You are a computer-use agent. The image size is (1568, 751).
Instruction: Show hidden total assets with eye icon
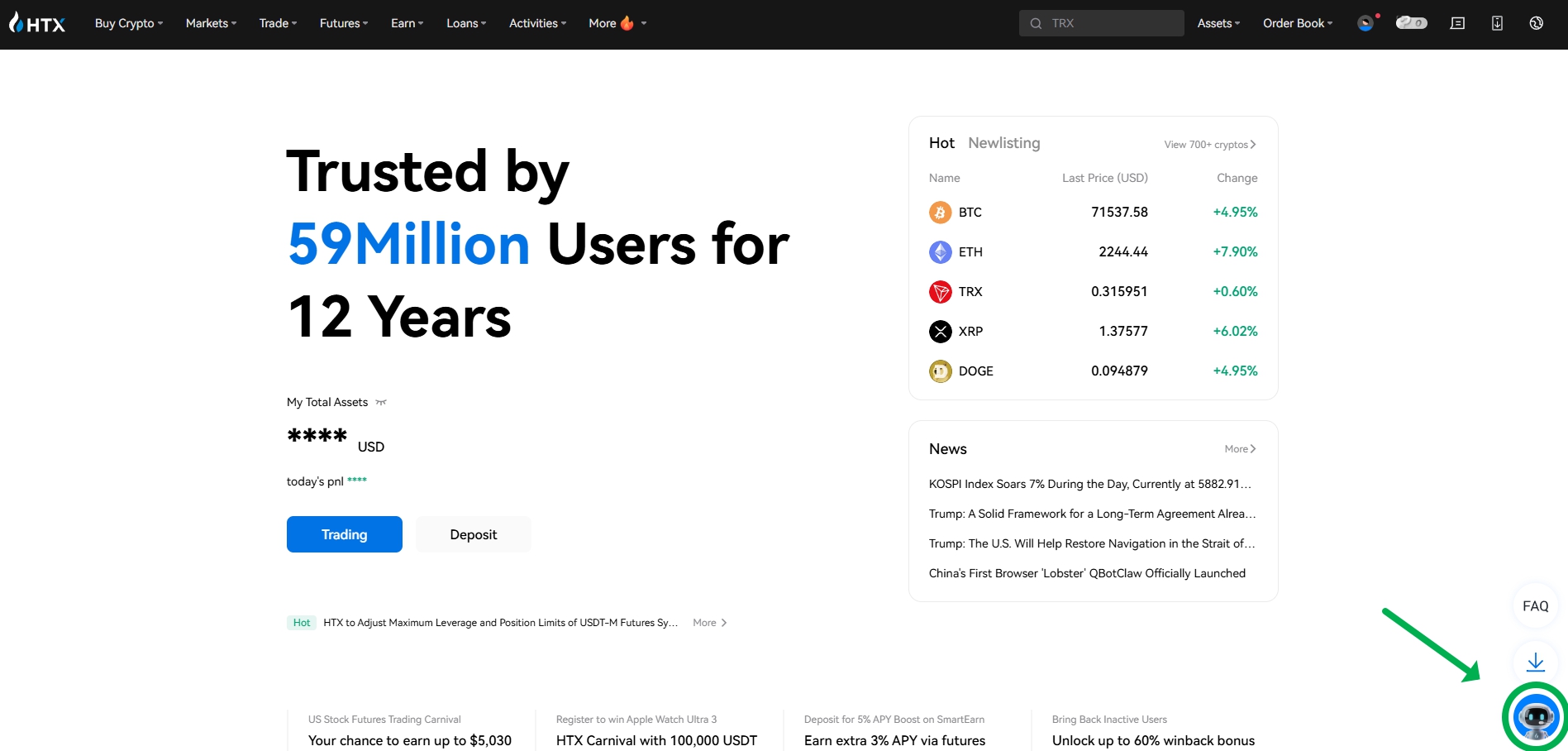tap(381, 403)
